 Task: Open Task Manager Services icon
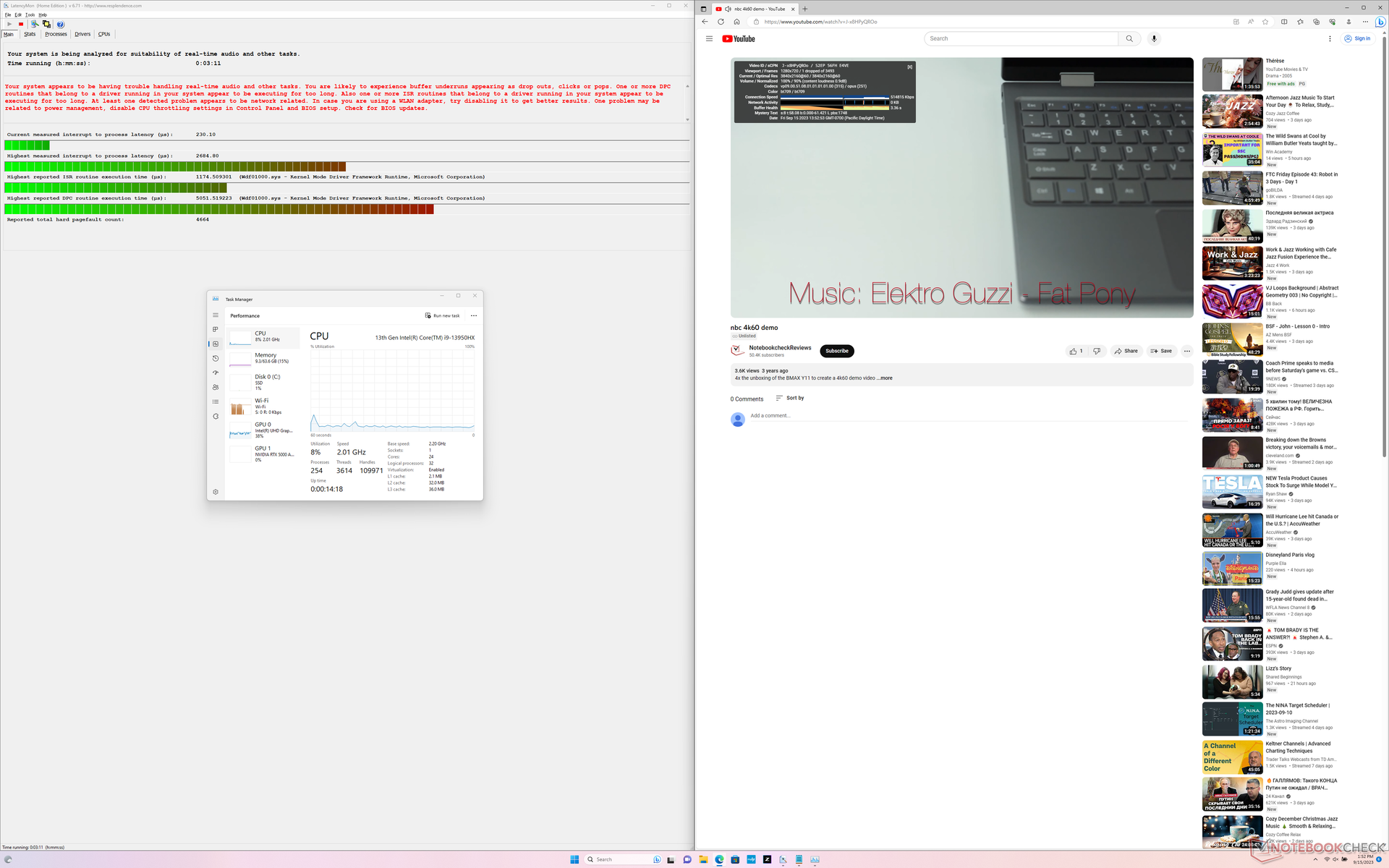tap(216, 416)
